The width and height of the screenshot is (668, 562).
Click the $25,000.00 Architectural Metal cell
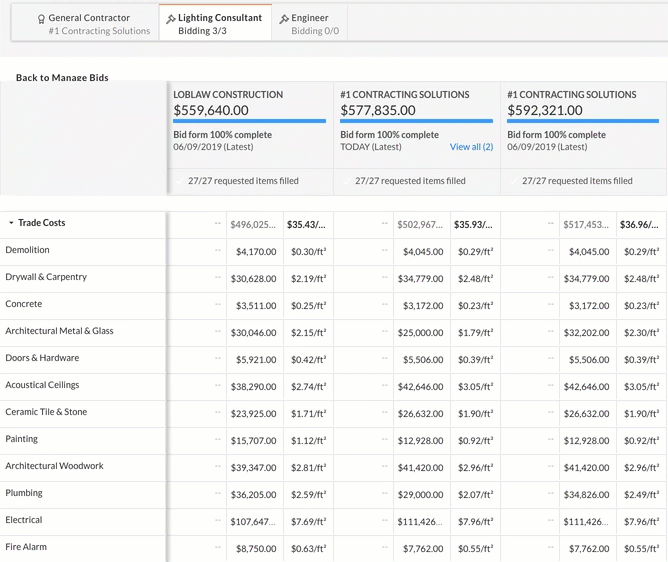click(x=422, y=333)
